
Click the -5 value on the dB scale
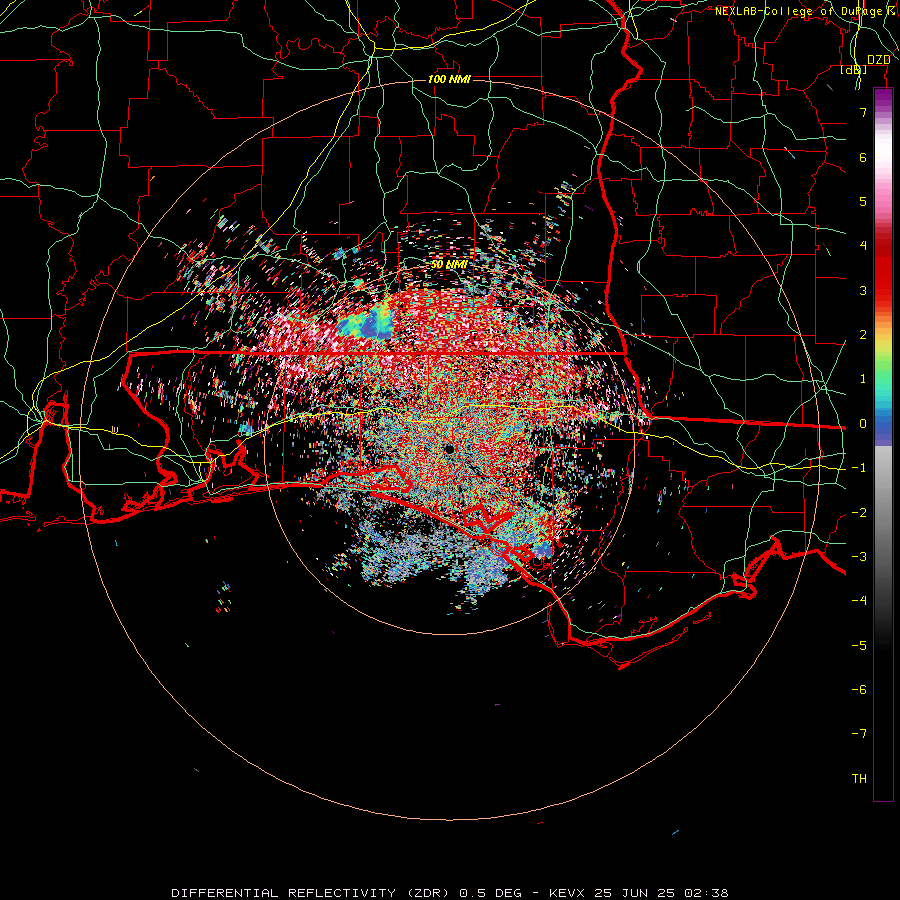pos(859,646)
